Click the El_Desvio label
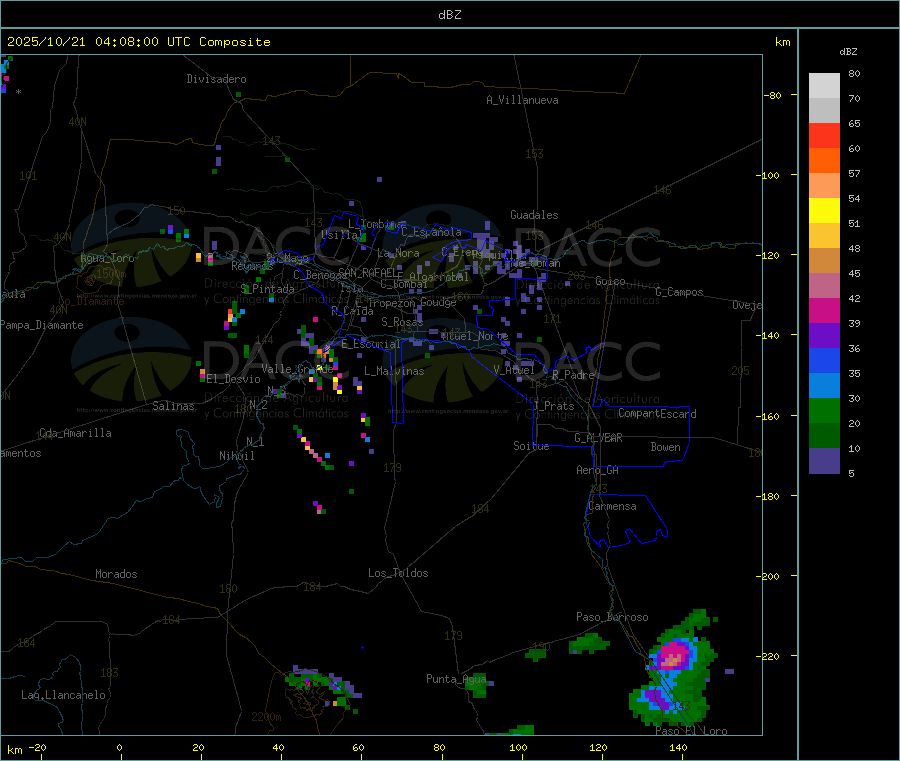 click(234, 379)
